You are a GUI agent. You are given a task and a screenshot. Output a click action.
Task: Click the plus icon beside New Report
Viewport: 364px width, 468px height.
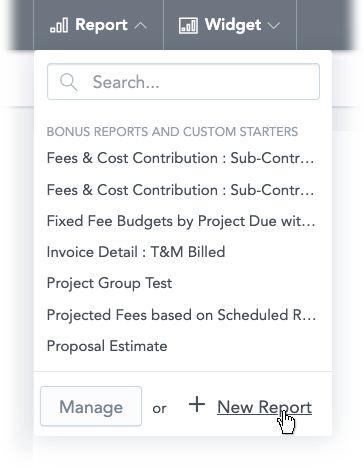point(197,404)
